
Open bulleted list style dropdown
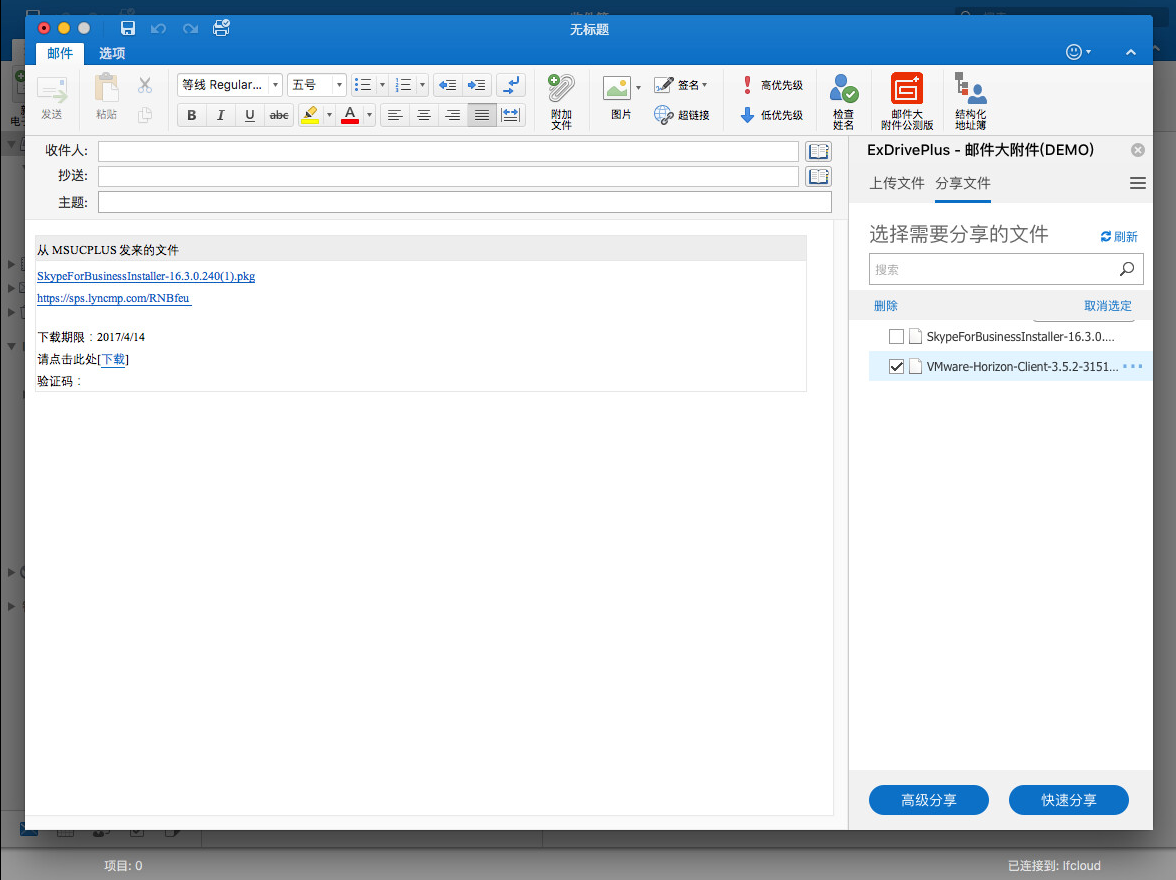coord(382,85)
